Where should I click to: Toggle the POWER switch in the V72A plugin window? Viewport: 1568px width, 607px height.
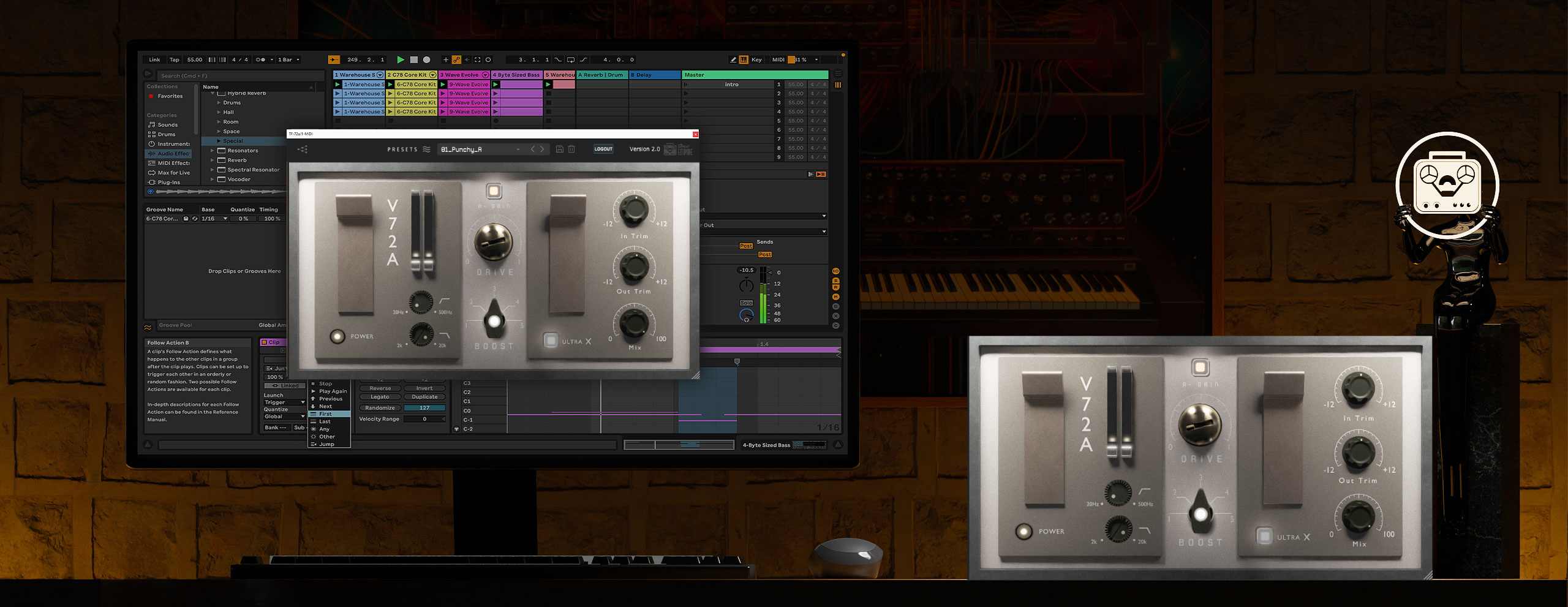coord(337,336)
